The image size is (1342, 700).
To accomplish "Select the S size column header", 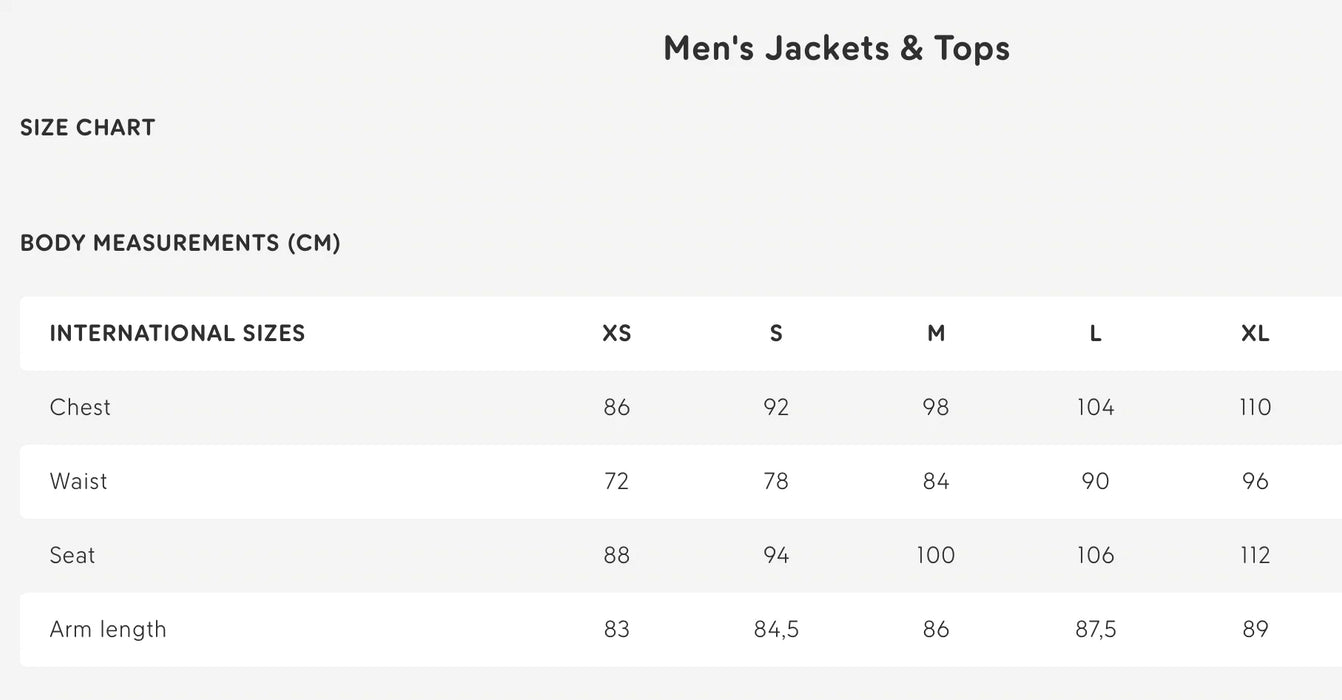I will (776, 334).
